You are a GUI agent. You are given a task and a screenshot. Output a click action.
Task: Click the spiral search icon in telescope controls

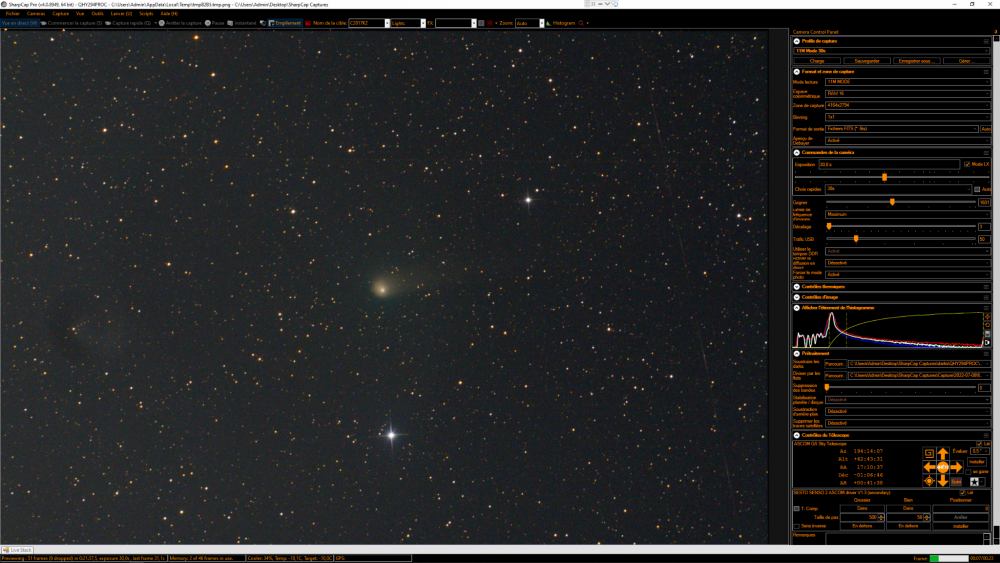929,454
